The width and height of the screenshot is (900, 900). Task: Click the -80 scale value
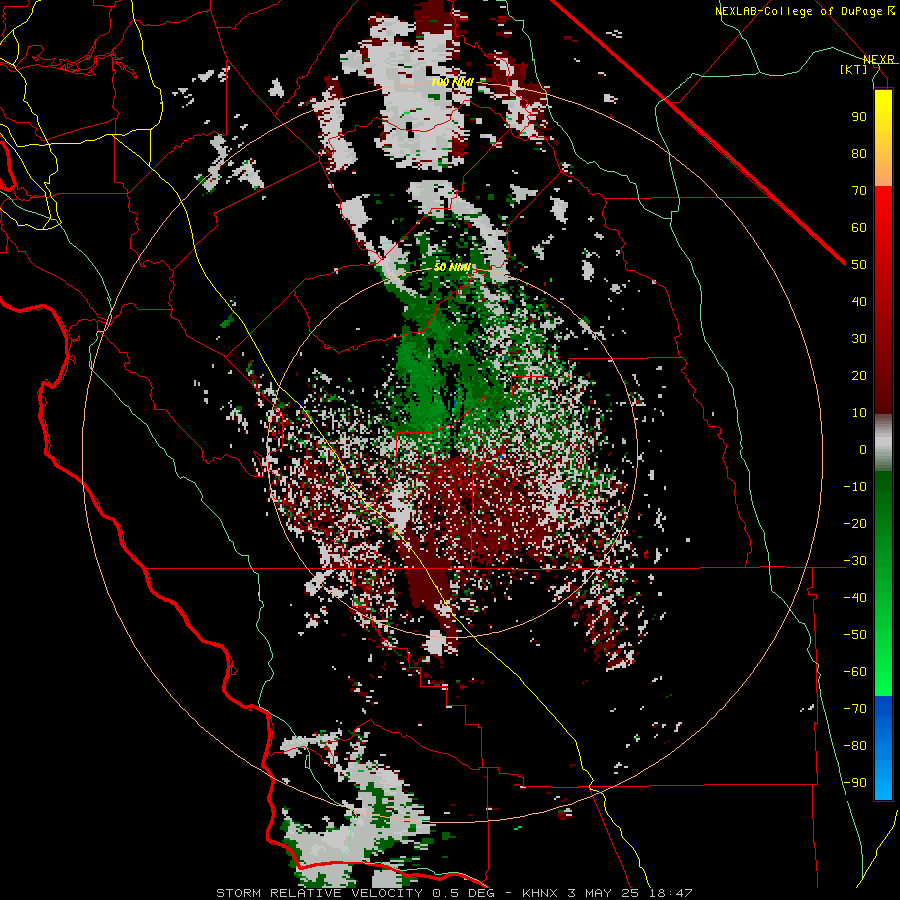coord(855,746)
